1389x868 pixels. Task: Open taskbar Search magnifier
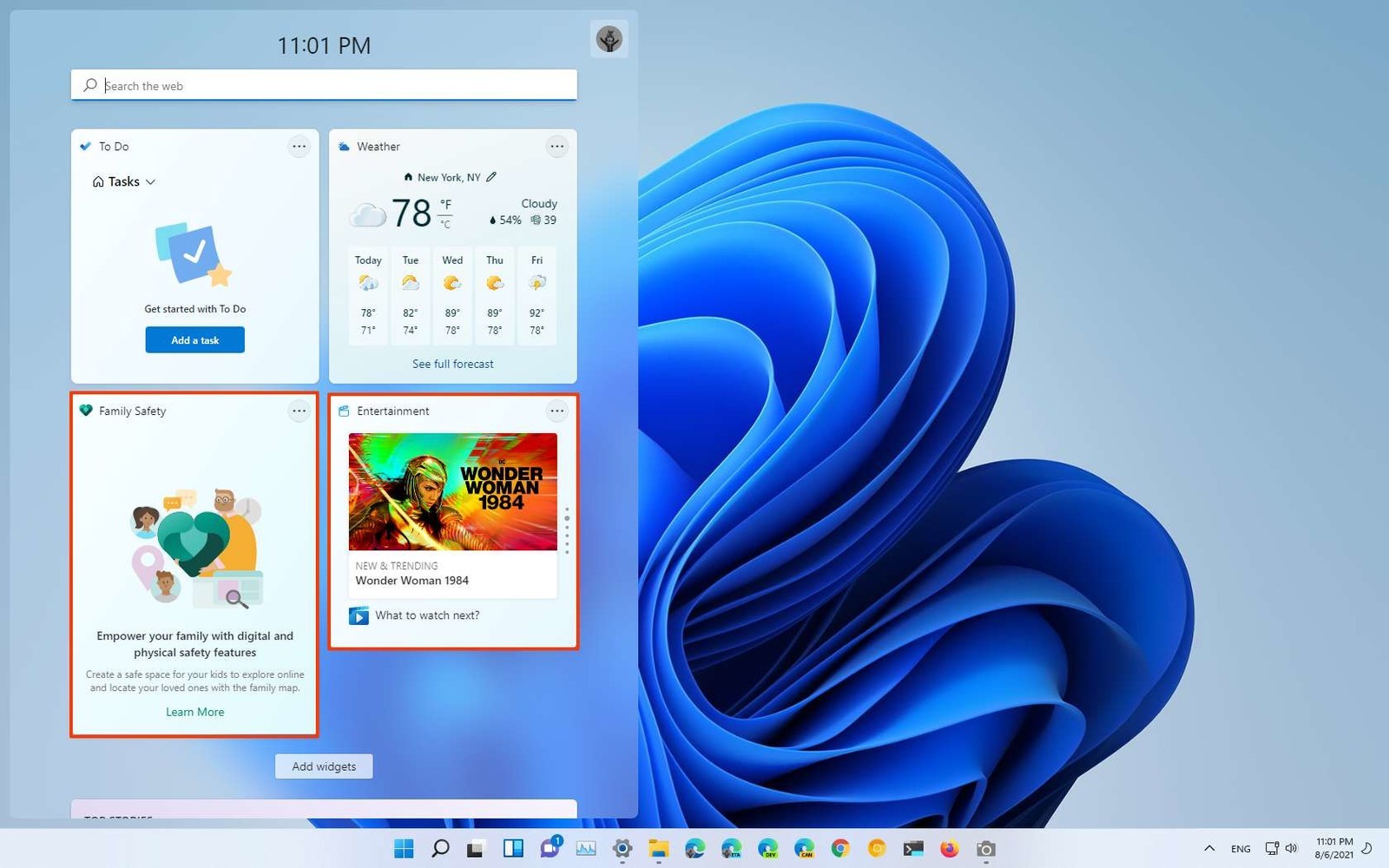(440, 848)
